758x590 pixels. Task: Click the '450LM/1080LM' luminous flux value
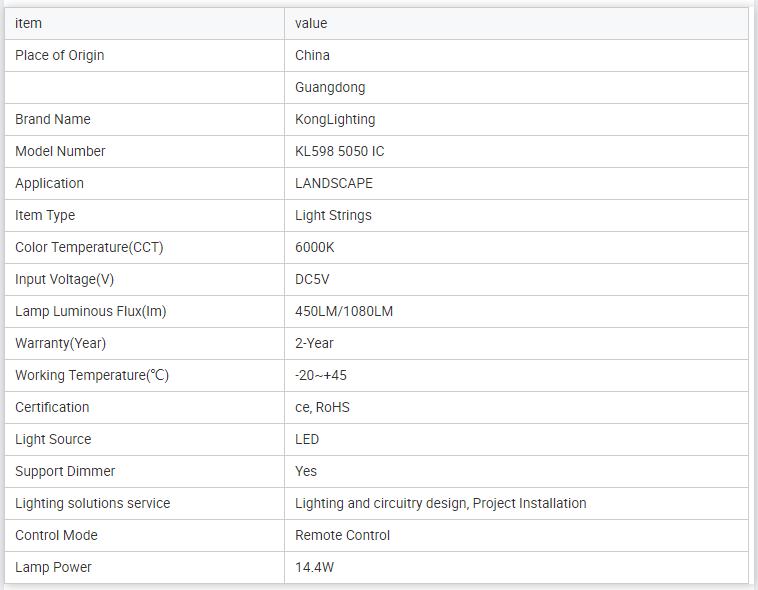344,311
